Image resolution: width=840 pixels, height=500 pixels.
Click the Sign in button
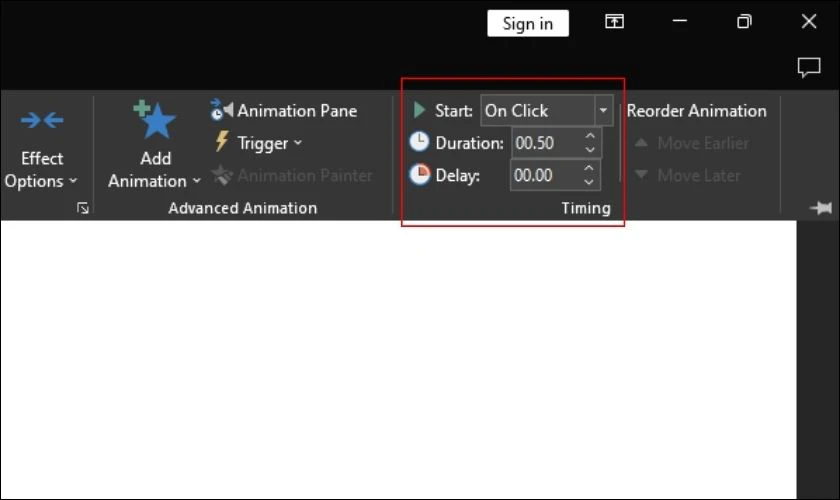[528, 24]
